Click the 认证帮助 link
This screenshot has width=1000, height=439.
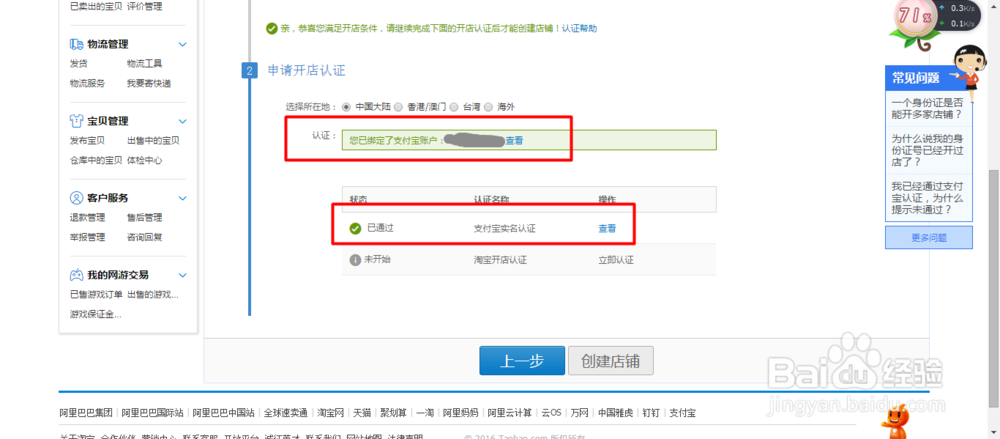pyautogui.click(x=579, y=28)
